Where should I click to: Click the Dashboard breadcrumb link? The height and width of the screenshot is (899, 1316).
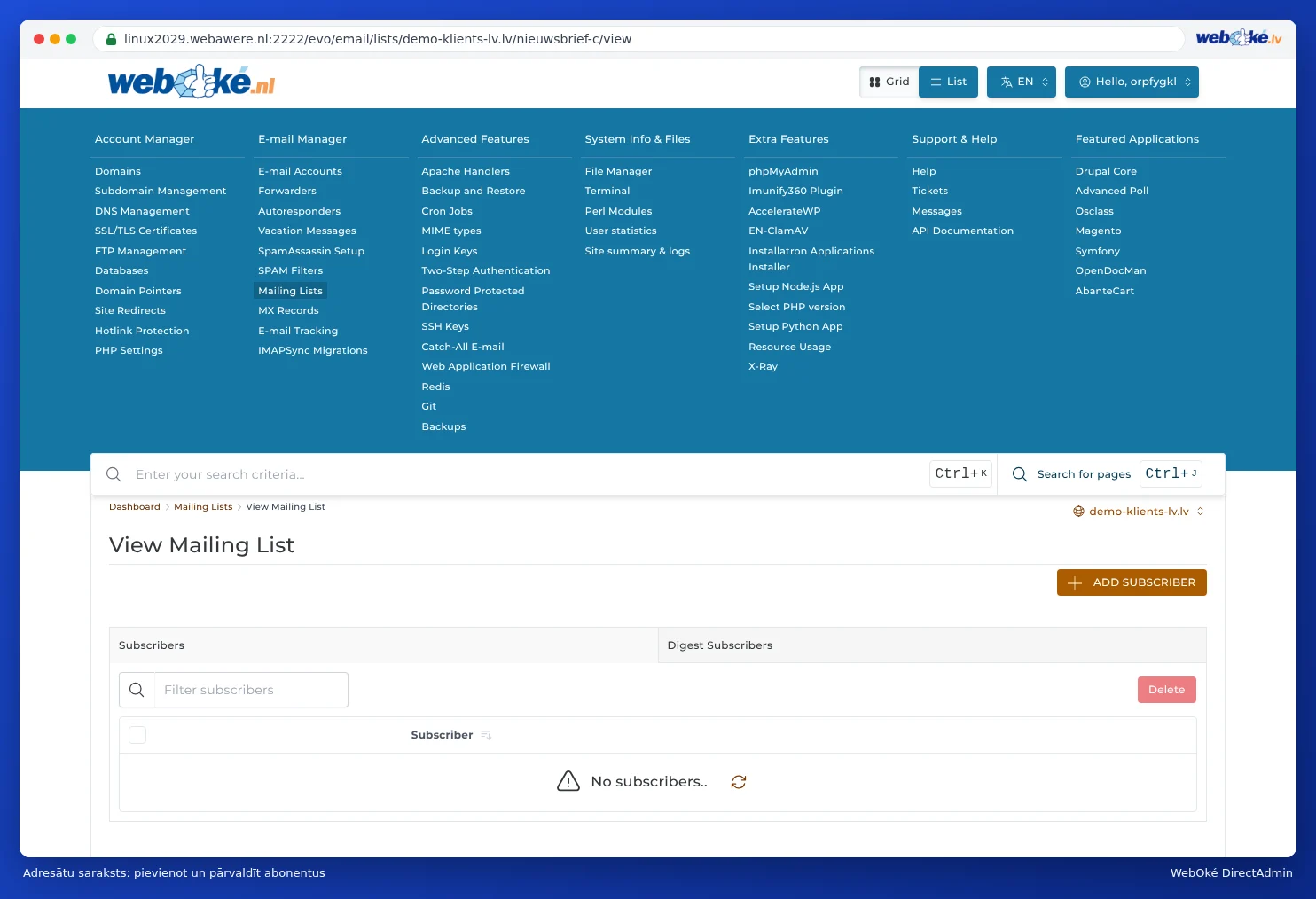pos(135,507)
